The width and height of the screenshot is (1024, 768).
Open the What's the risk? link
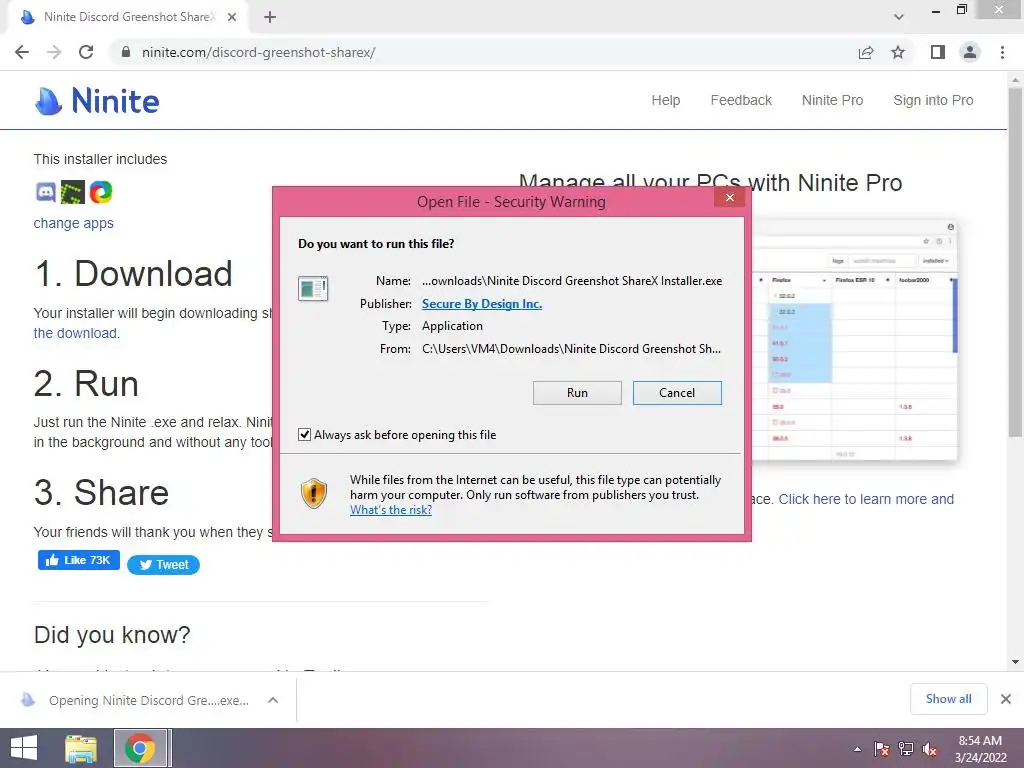391,510
